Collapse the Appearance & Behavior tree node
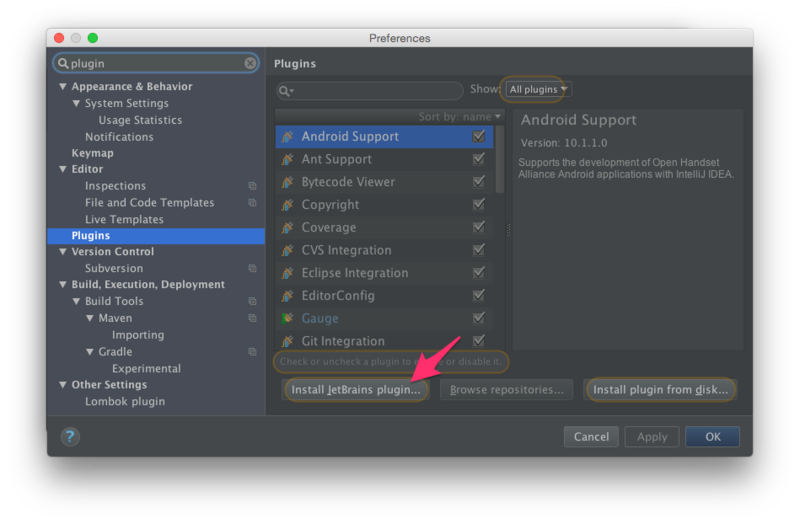 (63, 87)
